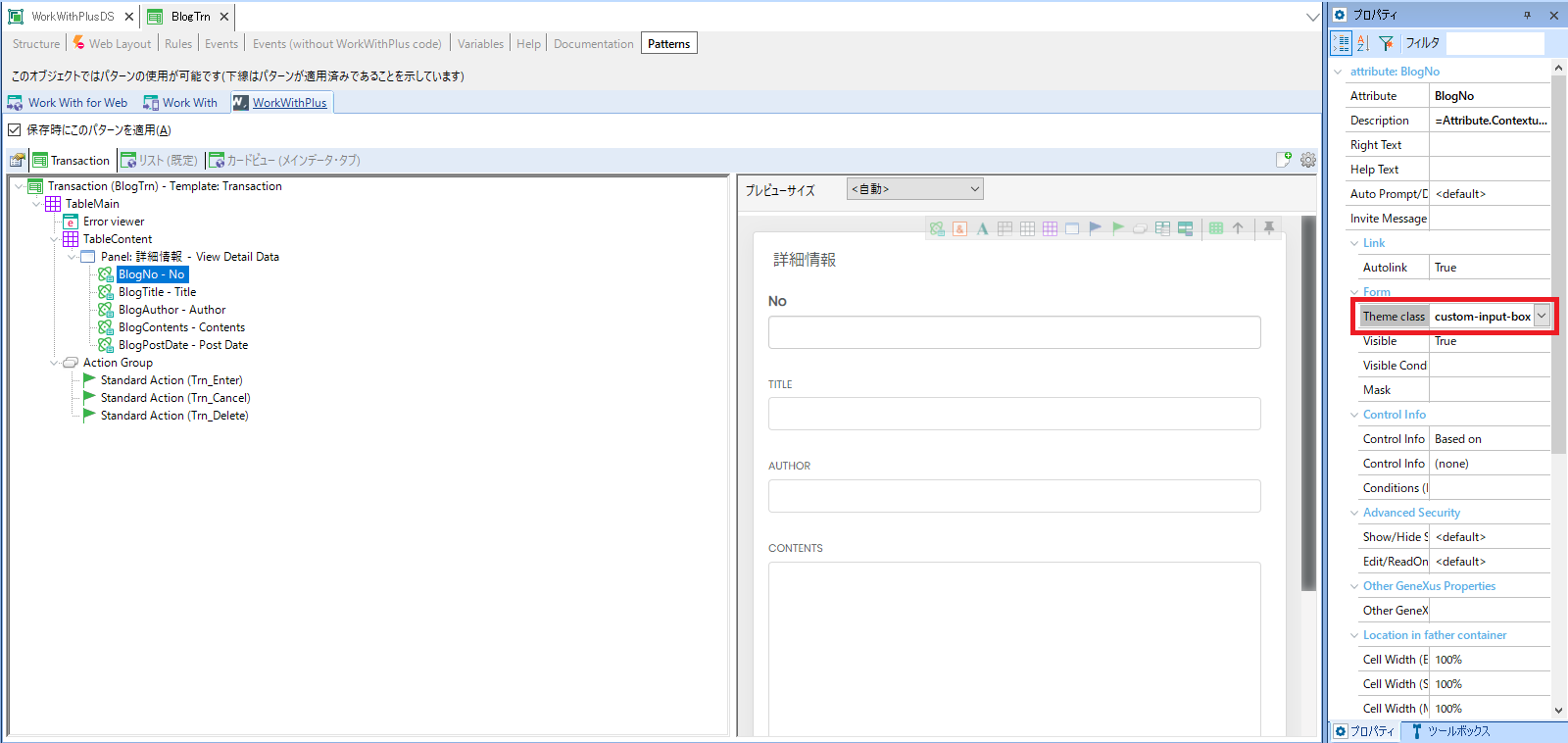Screen dimensions: 1568x743
Task: Click the add new note icon above preview
Action: tap(1283, 160)
